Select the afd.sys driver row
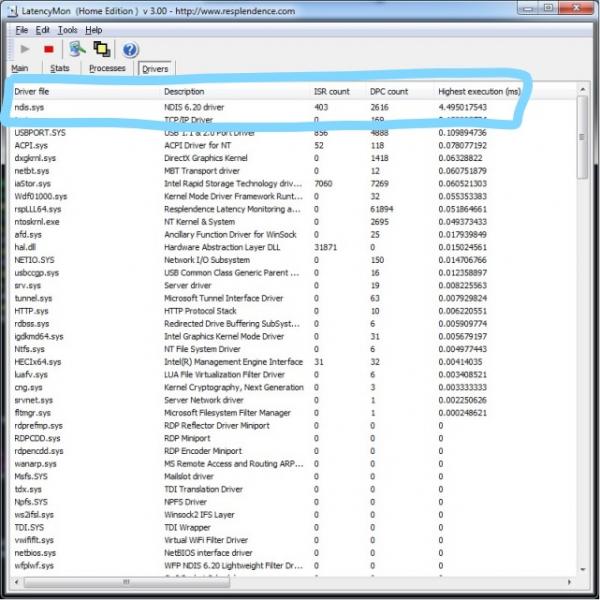This screenshot has width=600, height=600. (x=293, y=235)
